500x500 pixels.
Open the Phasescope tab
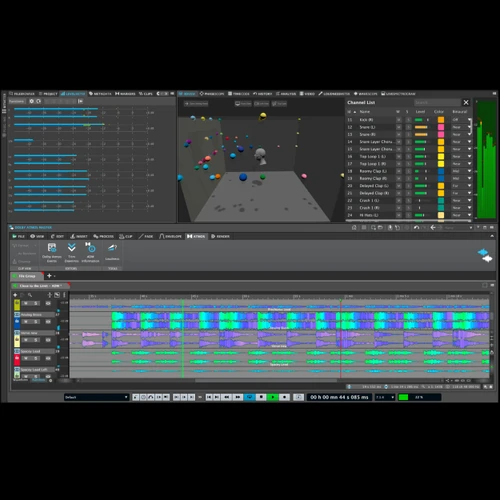coord(212,94)
